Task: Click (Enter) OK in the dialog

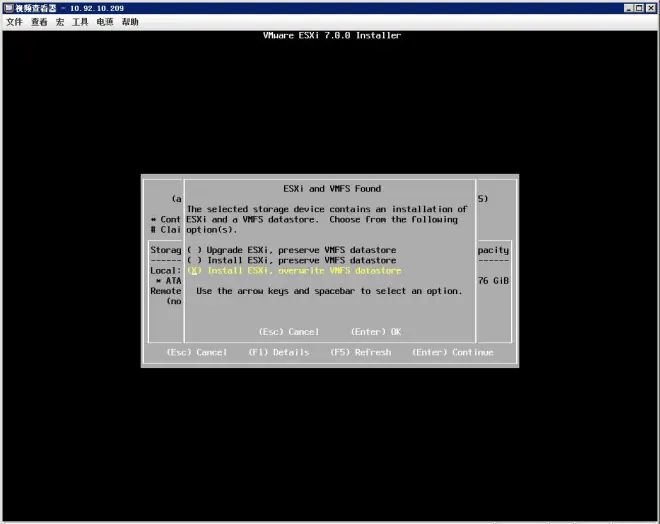Action: tap(376, 332)
